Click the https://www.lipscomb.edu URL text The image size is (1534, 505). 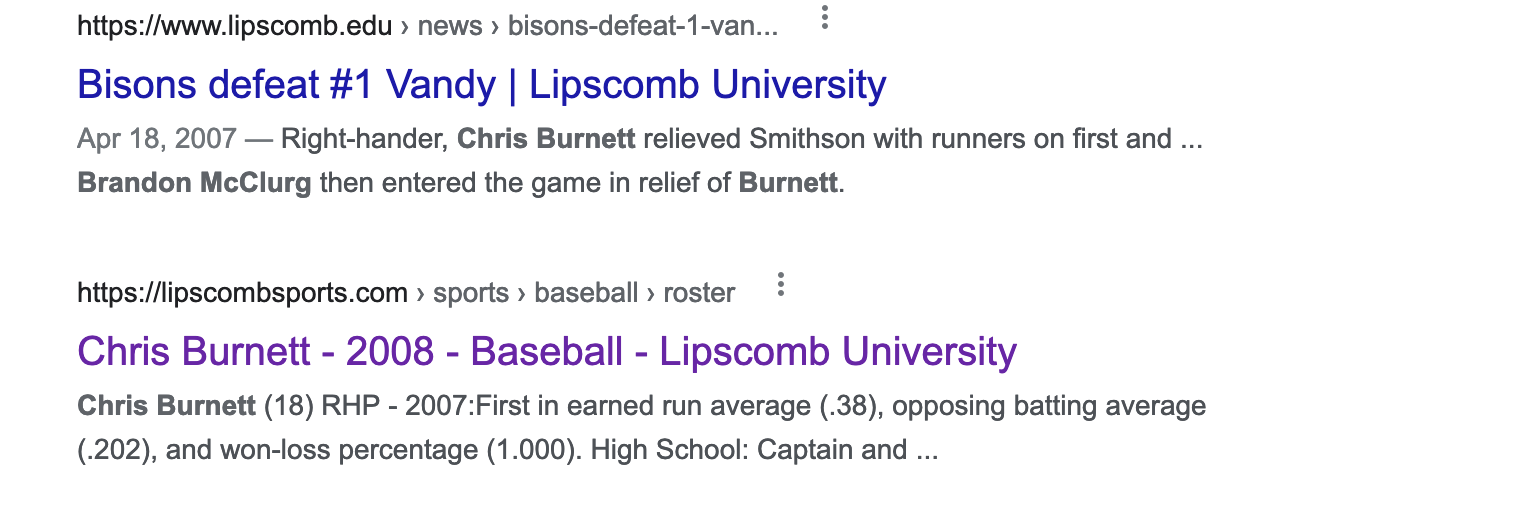click(234, 25)
